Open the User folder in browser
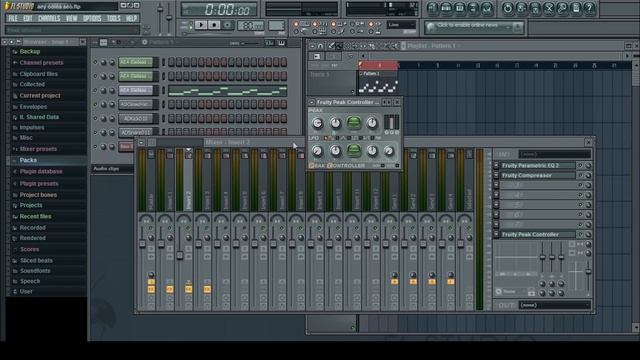Viewport: 640px width, 360px height. pos(26,292)
